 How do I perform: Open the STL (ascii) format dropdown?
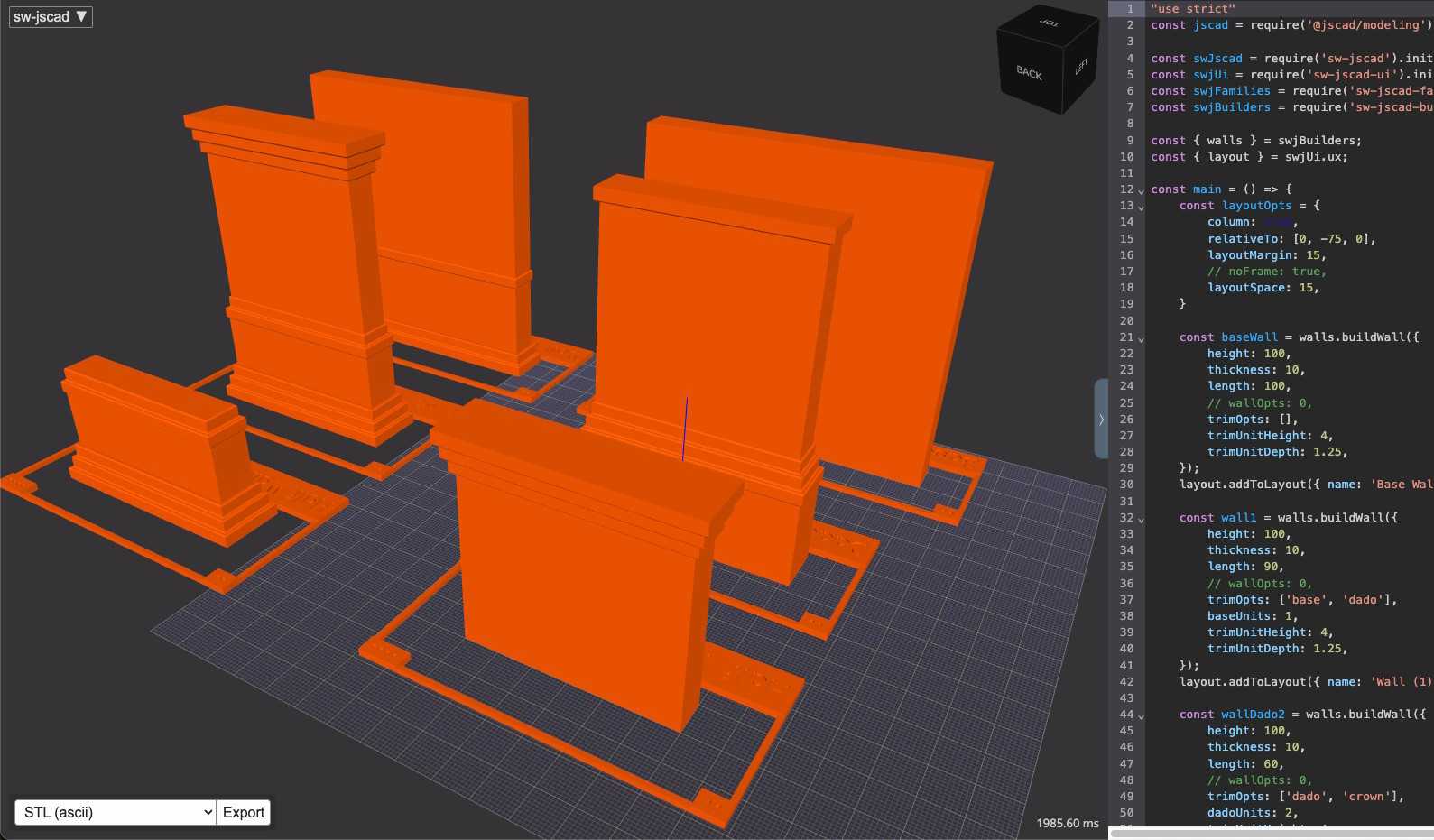point(116,812)
